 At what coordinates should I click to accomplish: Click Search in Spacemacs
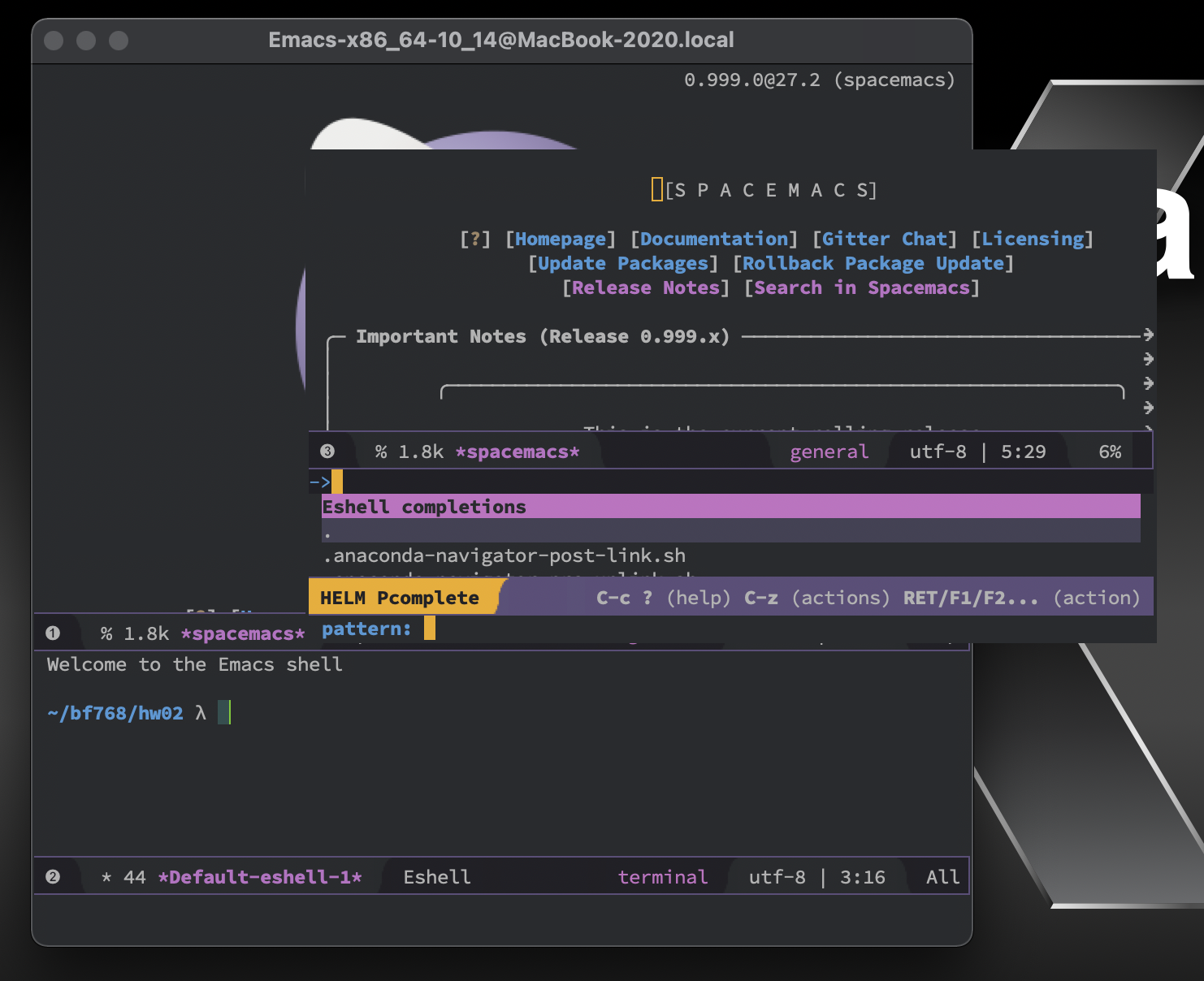pyautogui.click(x=863, y=287)
